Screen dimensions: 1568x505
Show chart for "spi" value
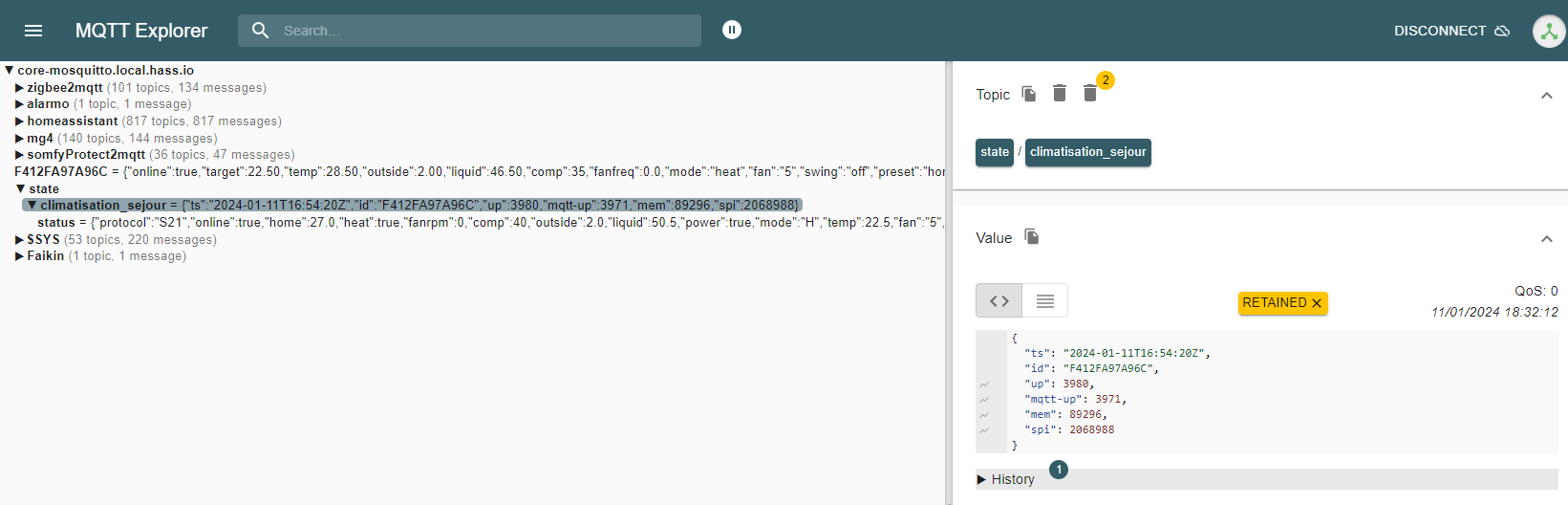984,430
